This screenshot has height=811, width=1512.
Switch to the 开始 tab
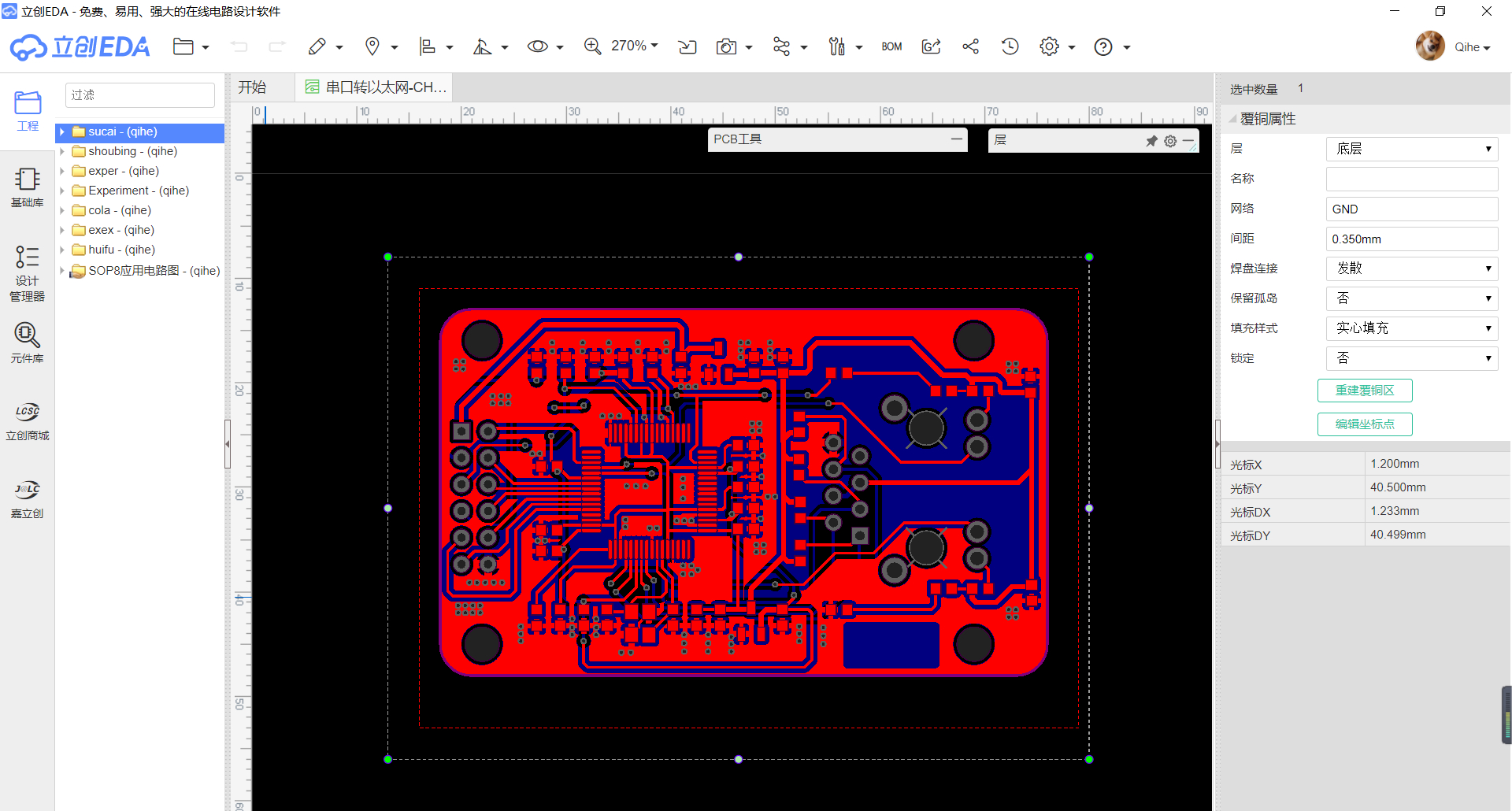[253, 87]
